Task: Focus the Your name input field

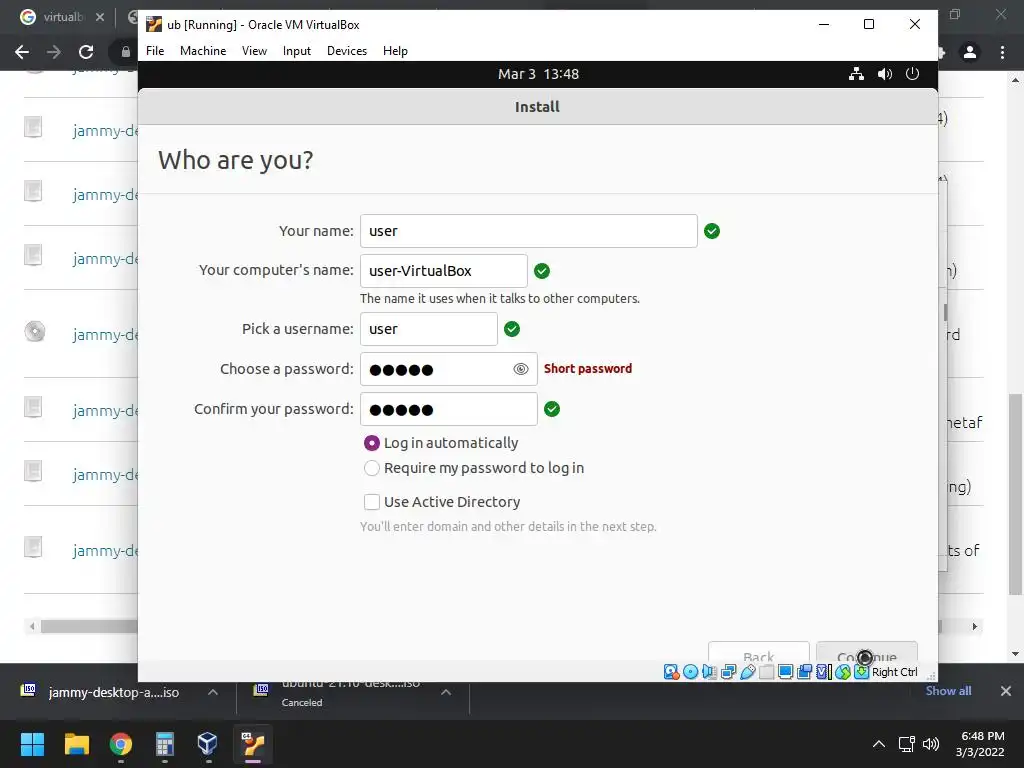Action: point(528,231)
